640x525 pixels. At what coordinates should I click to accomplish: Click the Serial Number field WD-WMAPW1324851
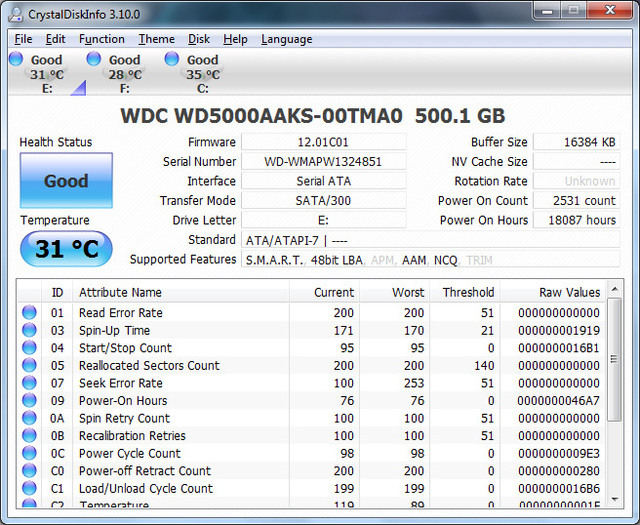(x=323, y=162)
